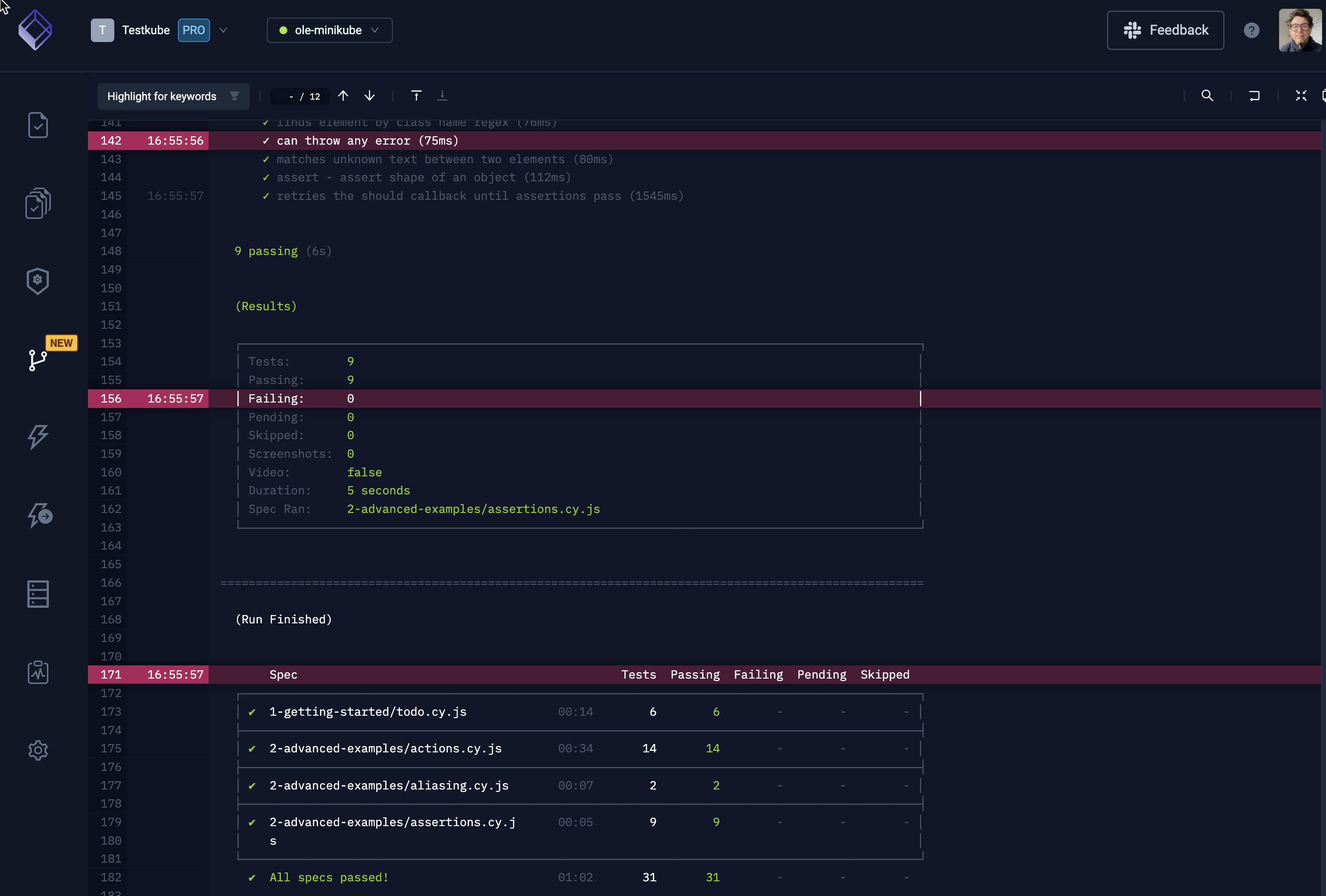
Task: Open the Workflows branch icon marked NEW
Action: click(38, 360)
